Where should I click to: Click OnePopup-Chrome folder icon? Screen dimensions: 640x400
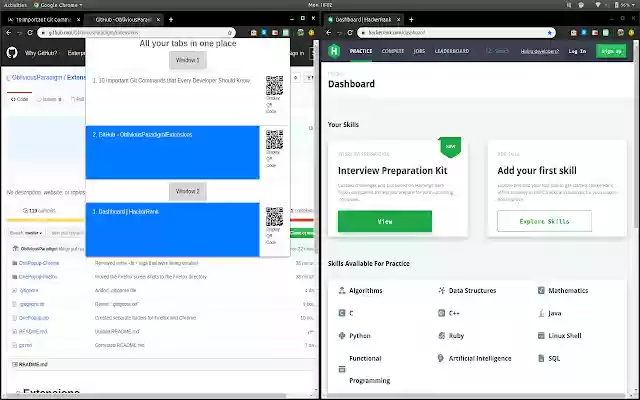click(15, 263)
